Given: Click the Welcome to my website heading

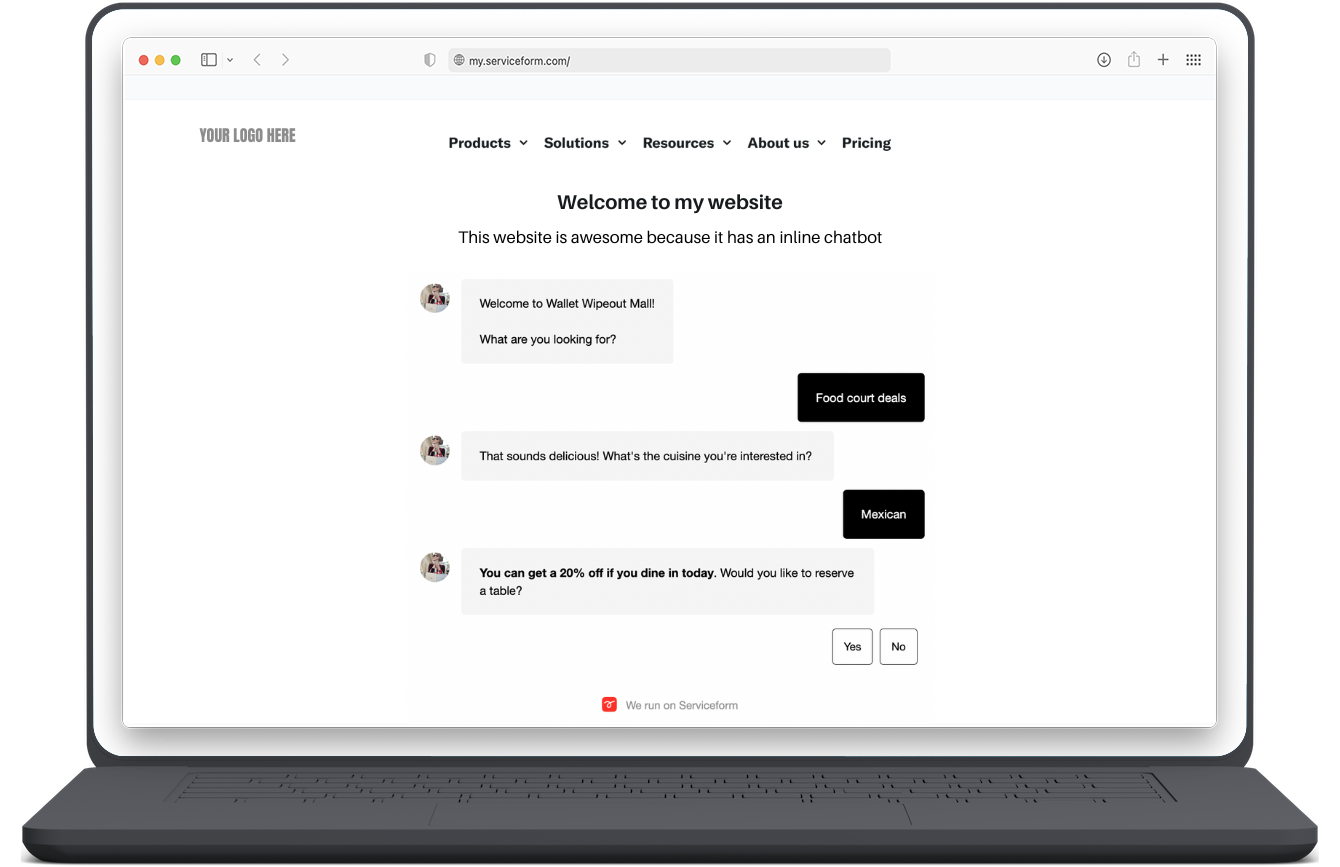Looking at the screenshot, I should pos(670,202).
